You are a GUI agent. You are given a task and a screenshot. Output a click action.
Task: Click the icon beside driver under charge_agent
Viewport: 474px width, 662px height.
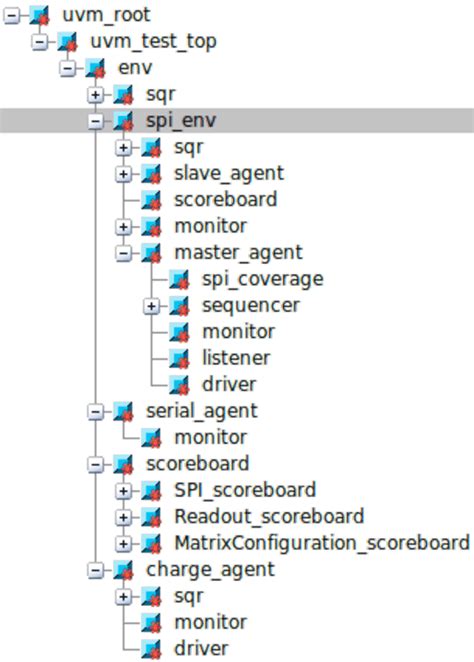click(x=151, y=649)
